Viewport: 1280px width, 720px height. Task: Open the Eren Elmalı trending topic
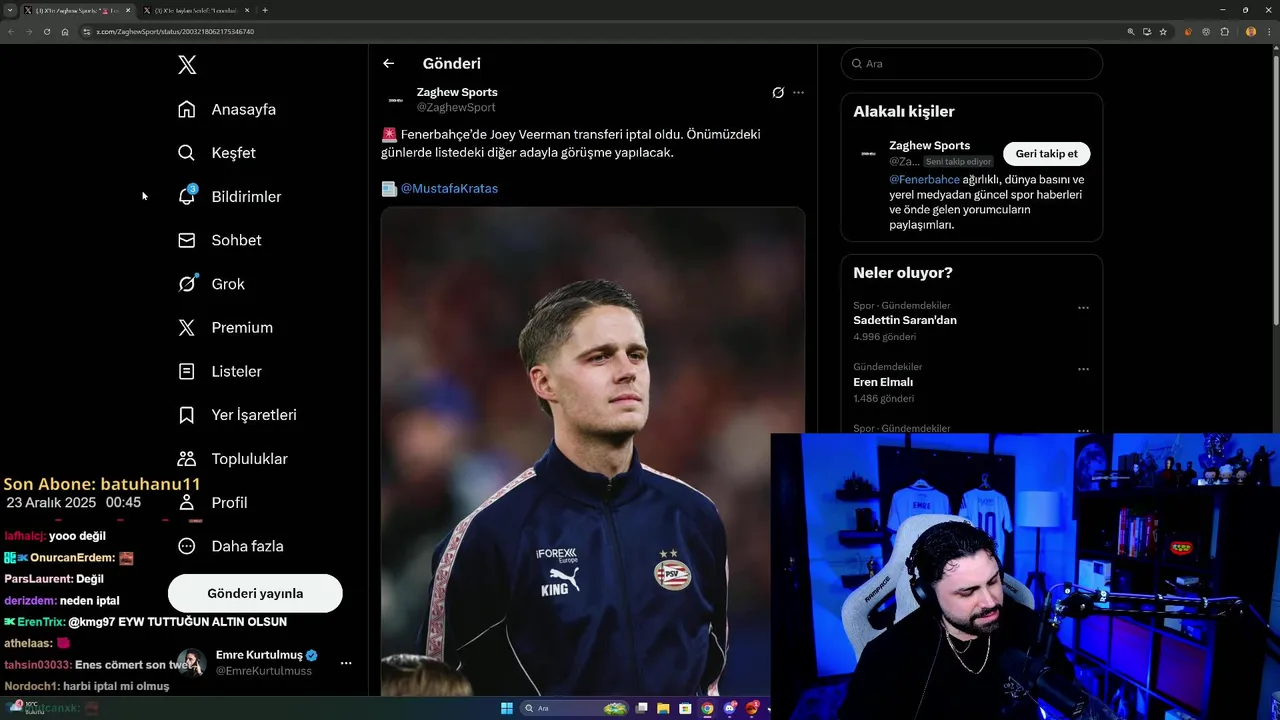click(883, 382)
